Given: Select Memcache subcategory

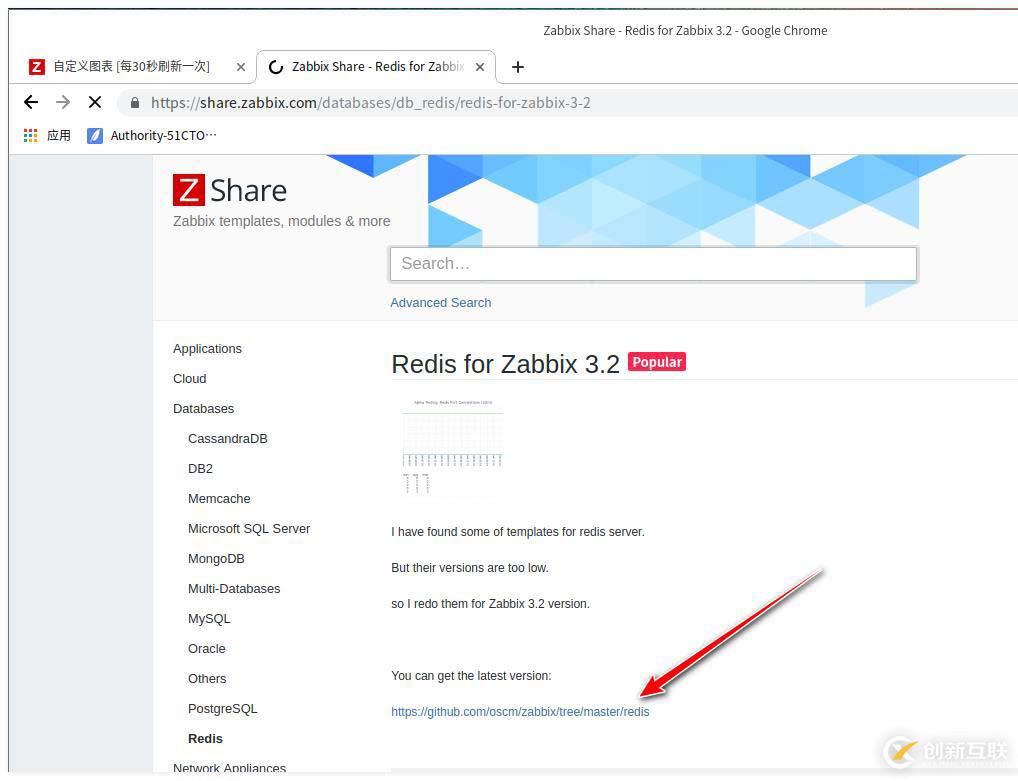Looking at the screenshot, I should (x=219, y=499).
